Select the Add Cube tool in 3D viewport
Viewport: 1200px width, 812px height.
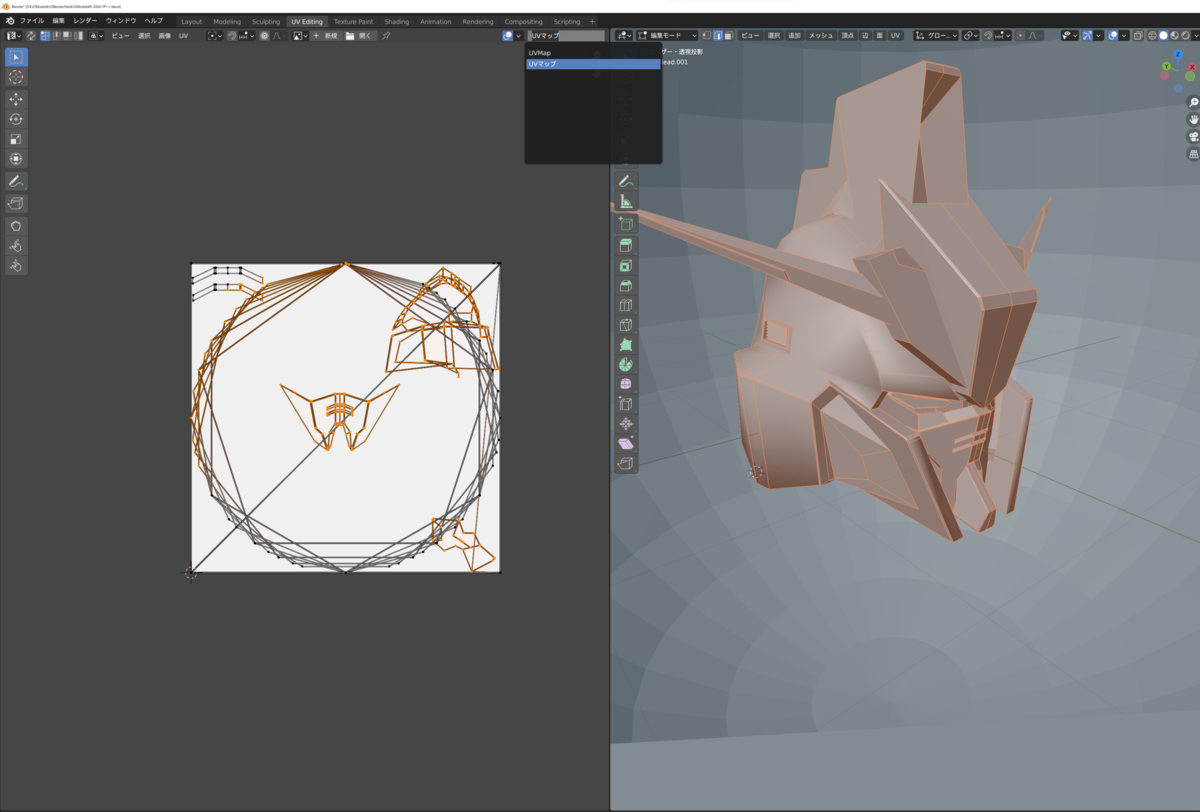(626, 224)
